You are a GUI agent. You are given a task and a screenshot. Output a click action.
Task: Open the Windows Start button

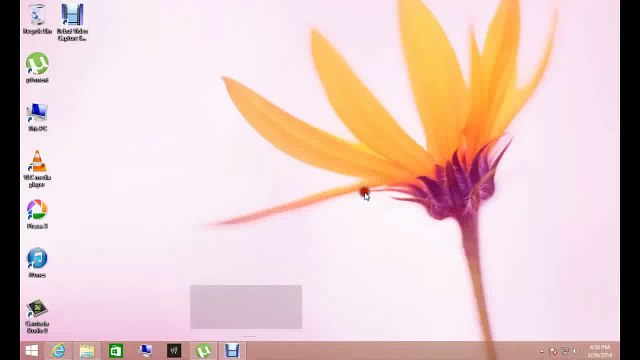31,351
